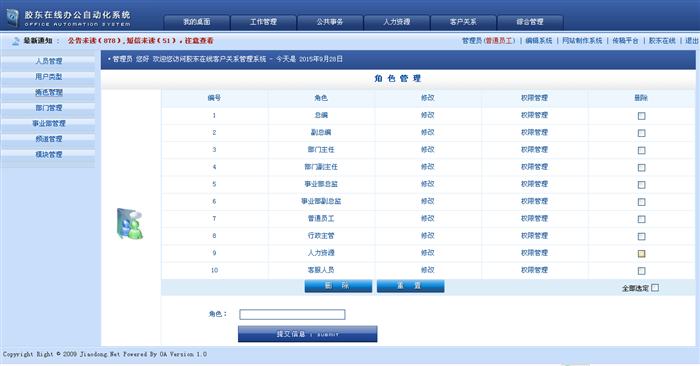This screenshot has height=366, width=700.
Task: Click the blue 重置 button
Action: [x=410, y=286]
